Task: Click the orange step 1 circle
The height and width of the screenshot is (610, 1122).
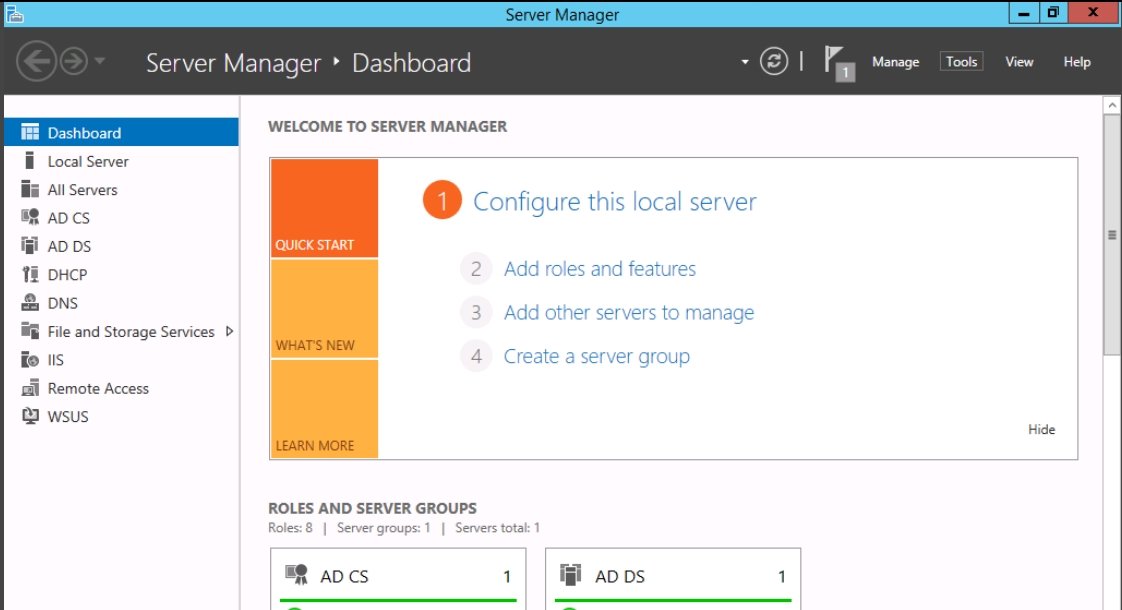Action: pyautogui.click(x=442, y=200)
